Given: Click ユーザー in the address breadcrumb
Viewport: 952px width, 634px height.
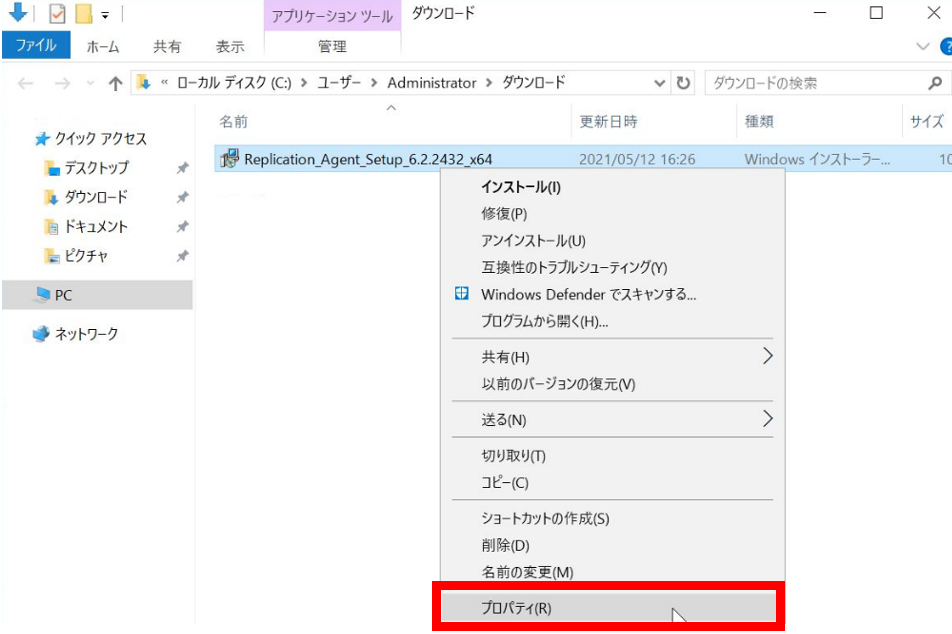Looking at the screenshot, I should [339, 83].
